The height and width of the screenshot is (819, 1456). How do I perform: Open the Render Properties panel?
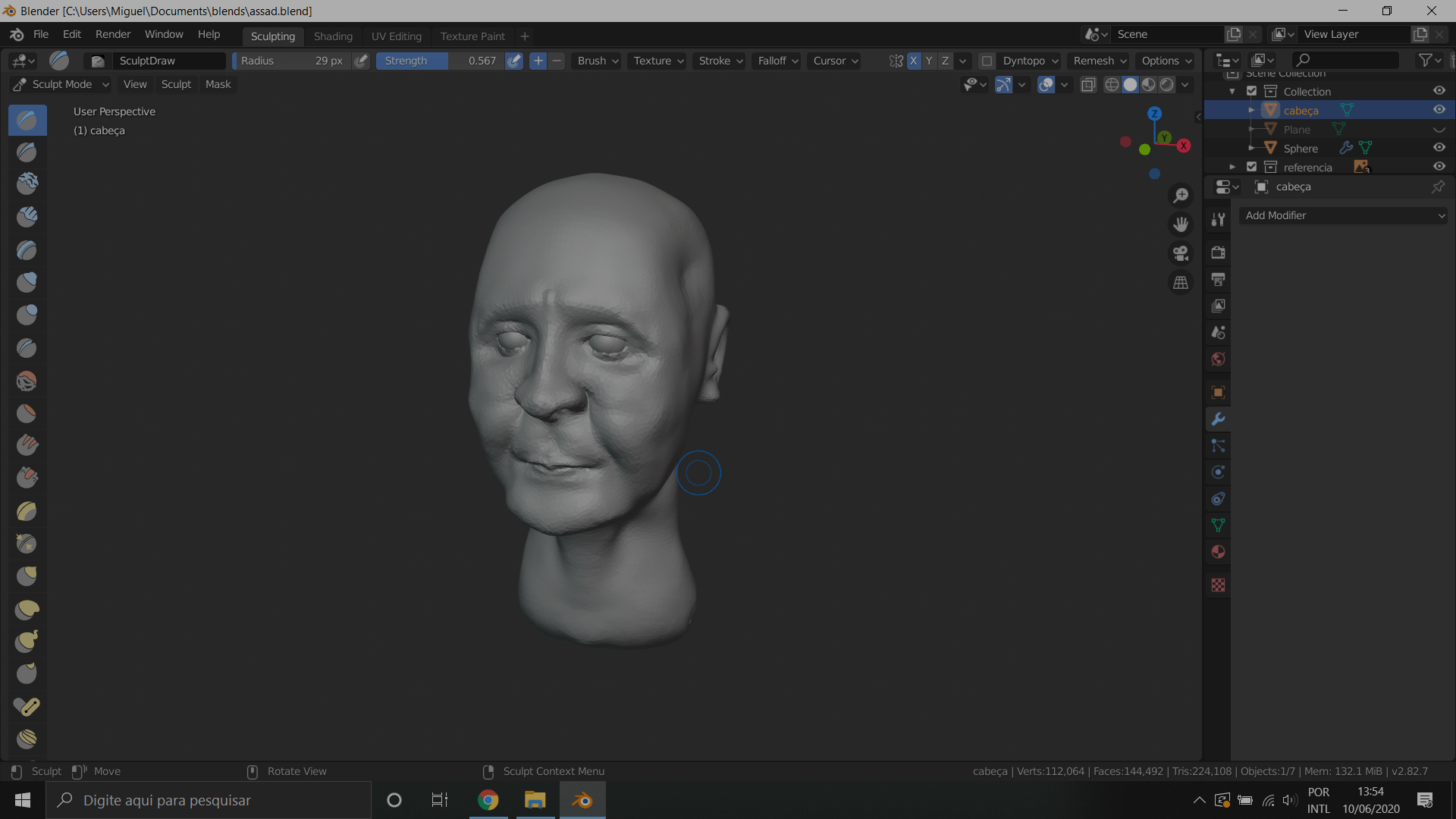pyautogui.click(x=1218, y=253)
